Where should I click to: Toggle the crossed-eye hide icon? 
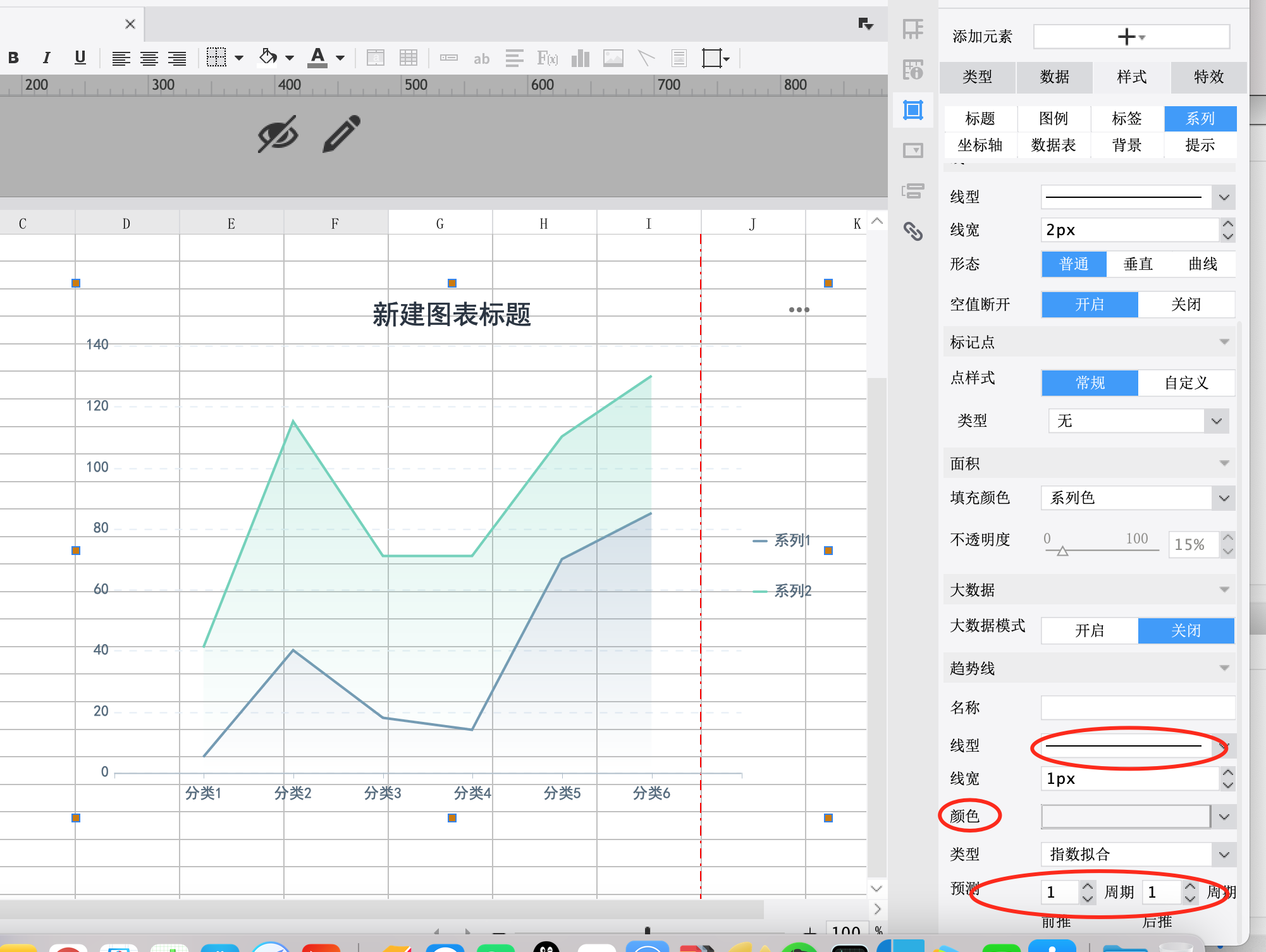(x=278, y=133)
